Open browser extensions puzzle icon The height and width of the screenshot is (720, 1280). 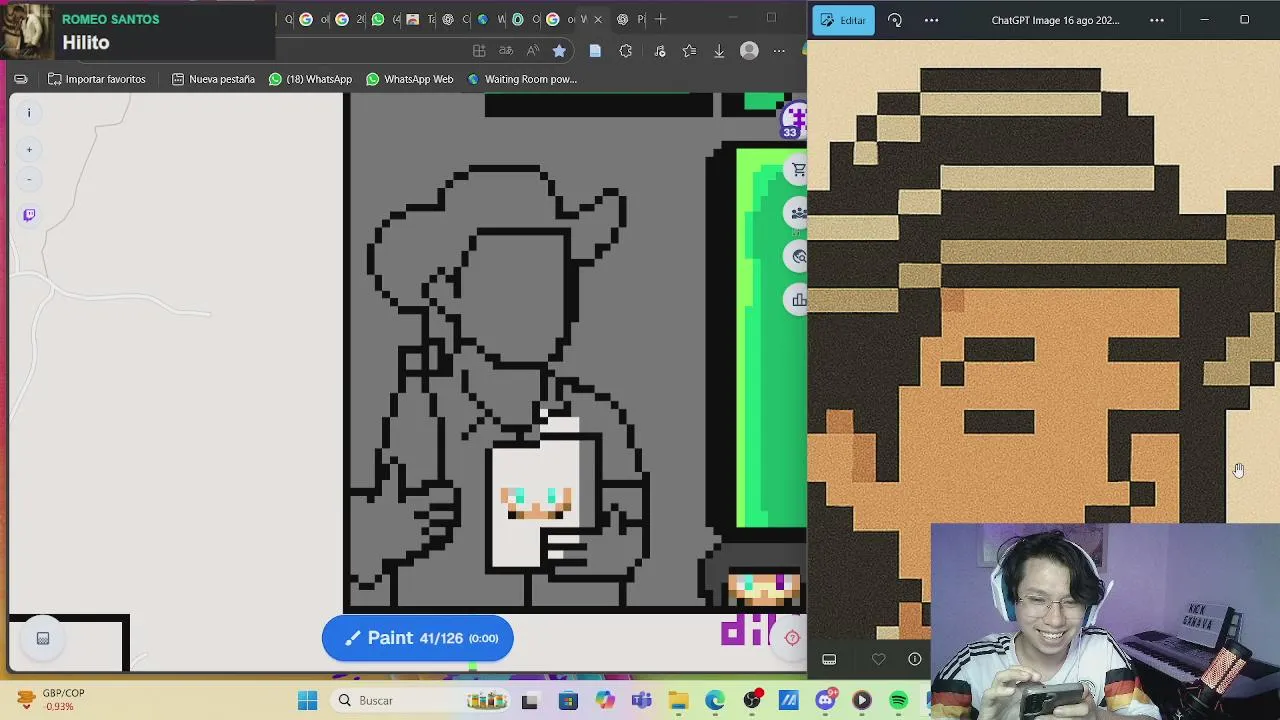(626, 51)
